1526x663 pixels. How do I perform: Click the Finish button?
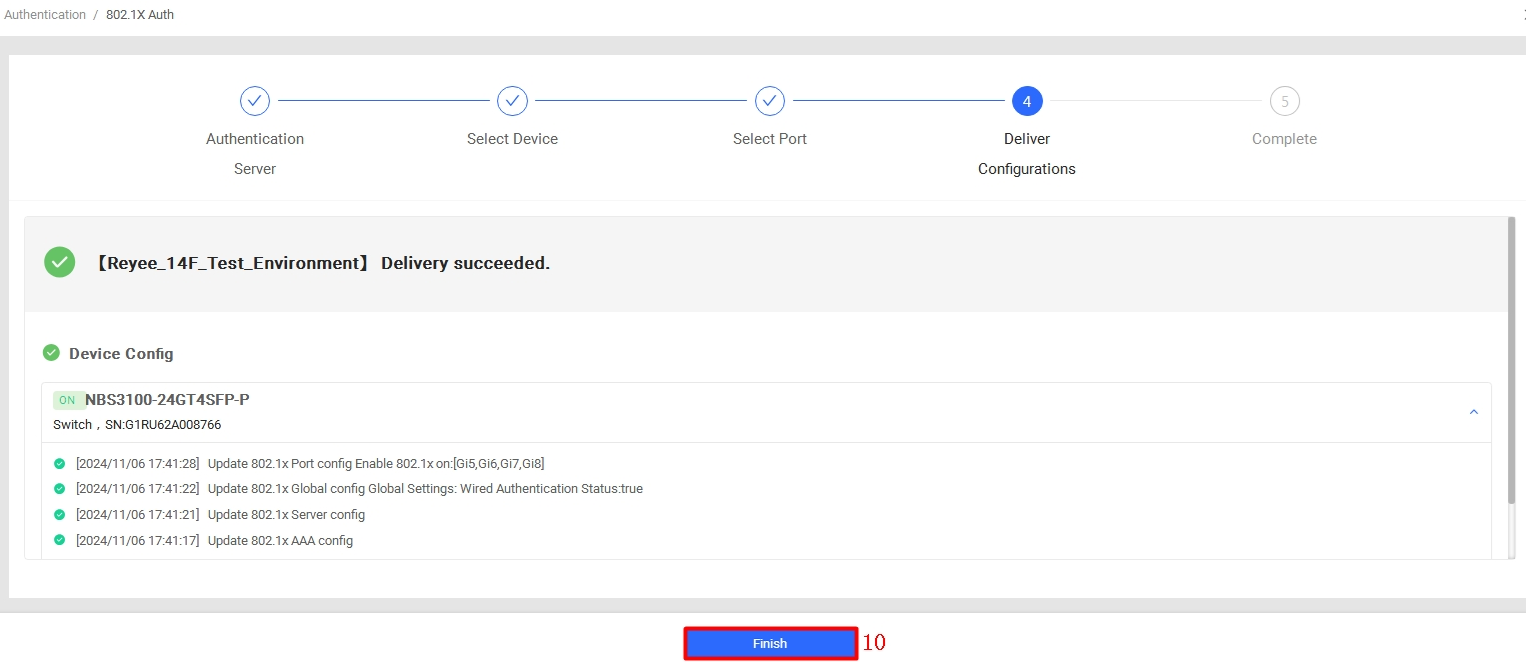click(770, 644)
